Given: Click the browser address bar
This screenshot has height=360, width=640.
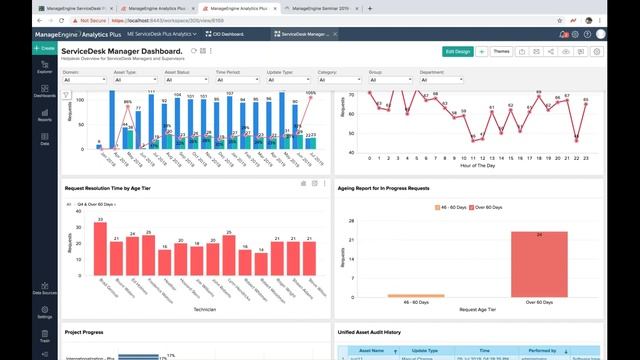Looking at the screenshot, I should point(310,20).
